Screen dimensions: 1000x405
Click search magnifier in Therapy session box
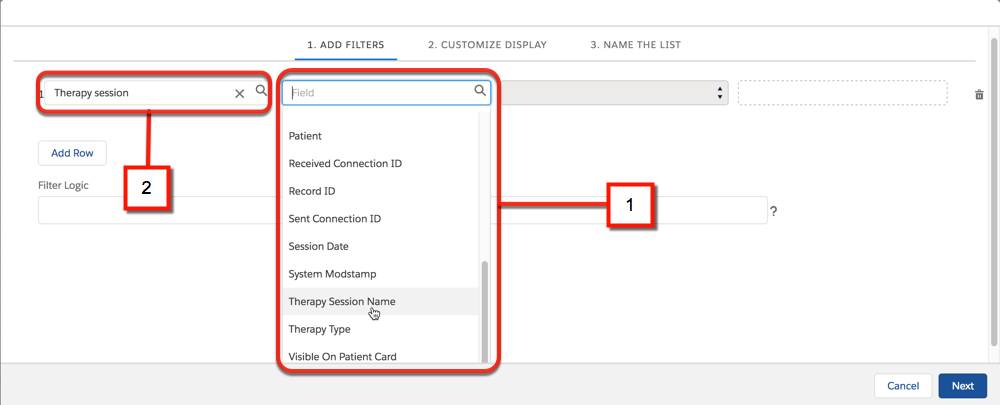[x=261, y=91]
